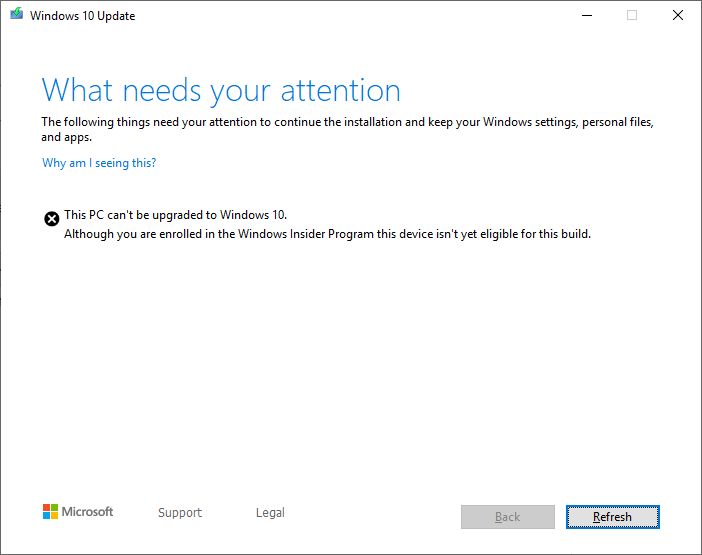Click the "The following things need your attention" paragraph
The width and height of the screenshot is (702, 555).
(347, 129)
